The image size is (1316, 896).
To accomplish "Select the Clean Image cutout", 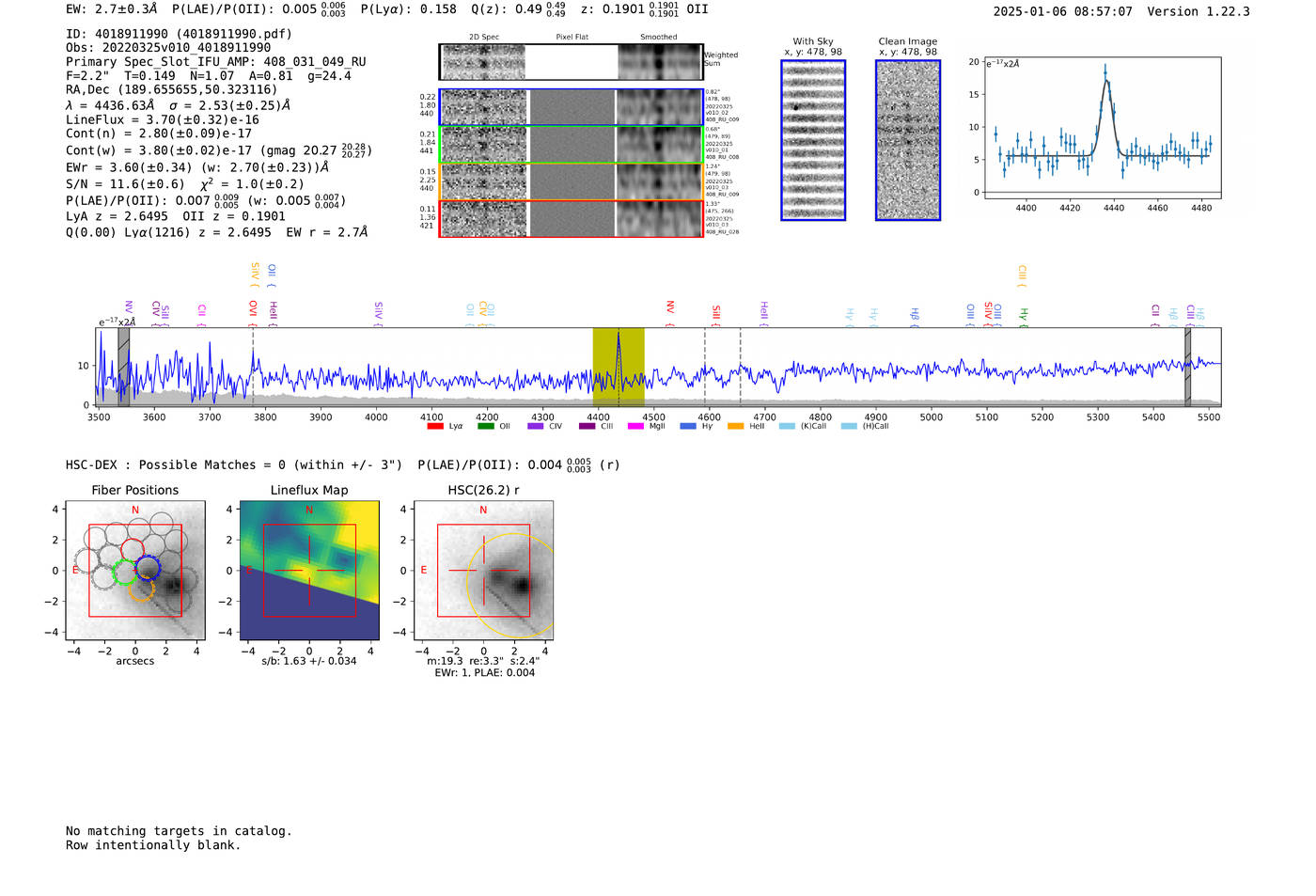I will click(908, 140).
